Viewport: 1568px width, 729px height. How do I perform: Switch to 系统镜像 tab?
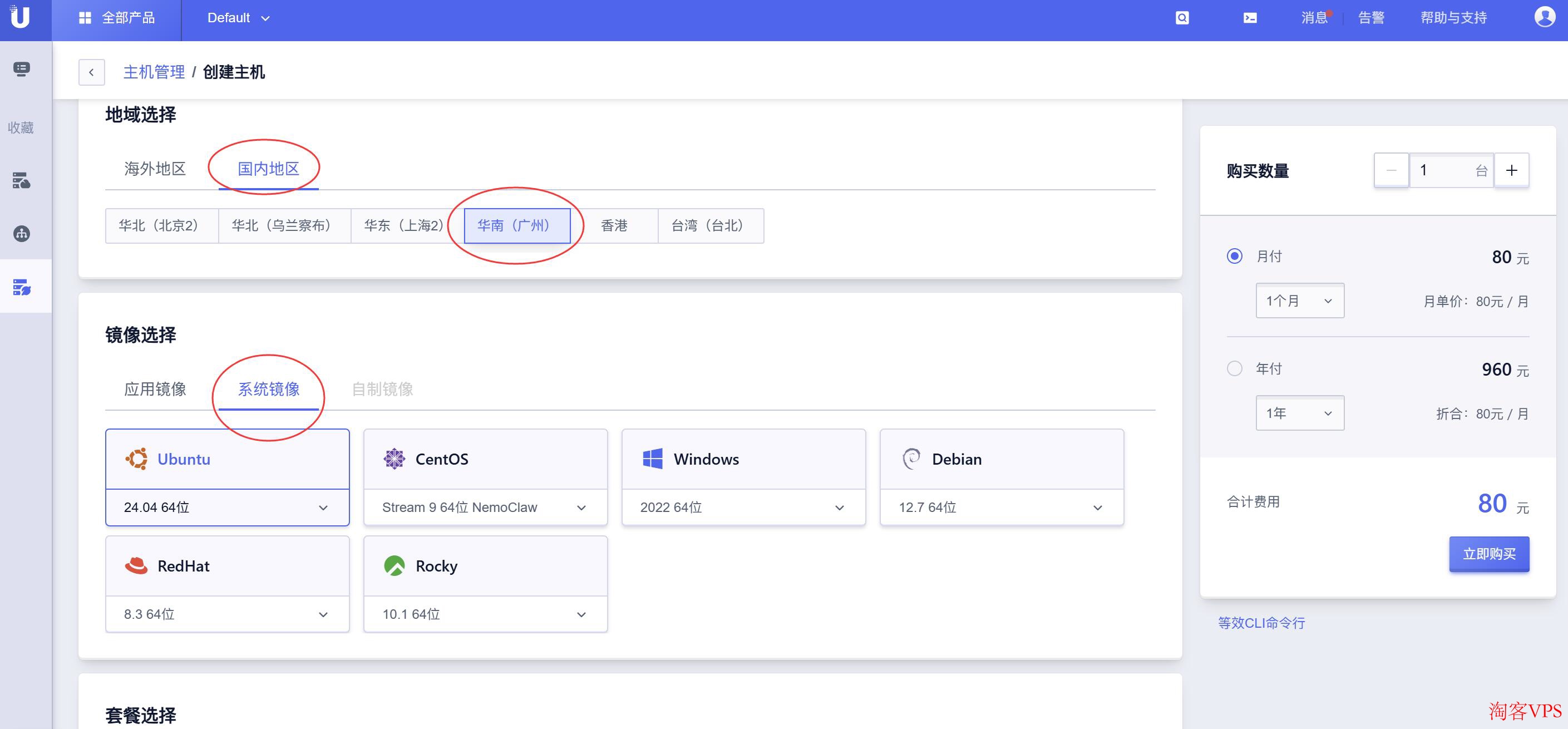[268, 389]
